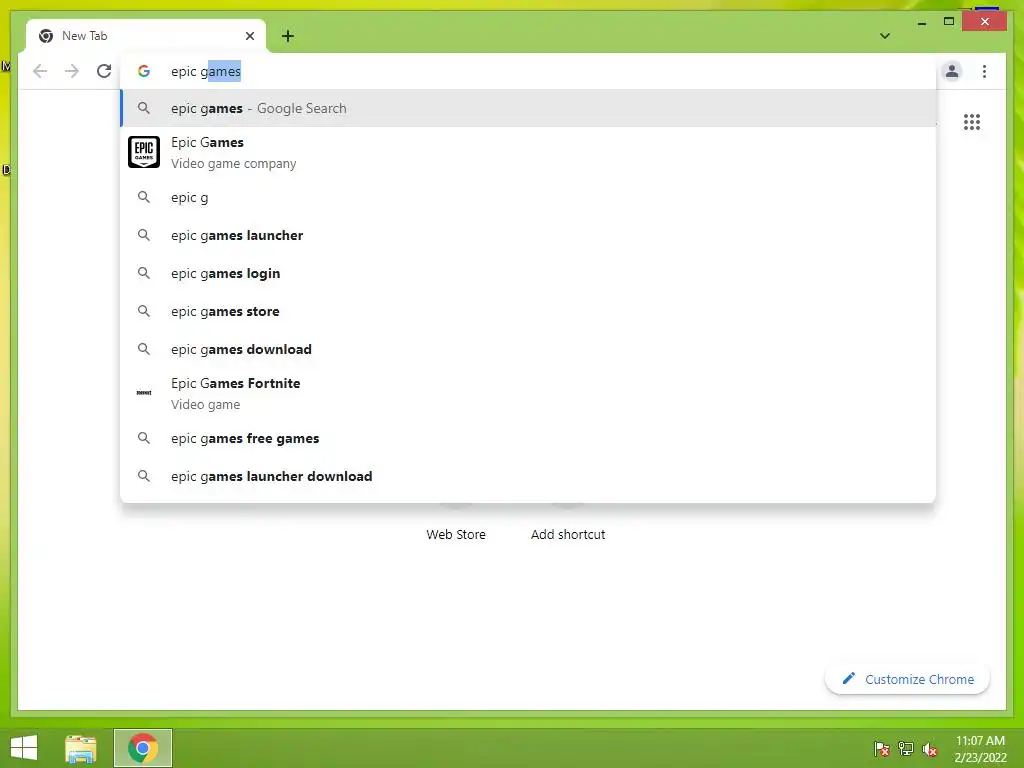Image resolution: width=1024 pixels, height=768 pixels.
Task: Pick the 'epic g' suggestion
Action: click(x=528, y=197)
